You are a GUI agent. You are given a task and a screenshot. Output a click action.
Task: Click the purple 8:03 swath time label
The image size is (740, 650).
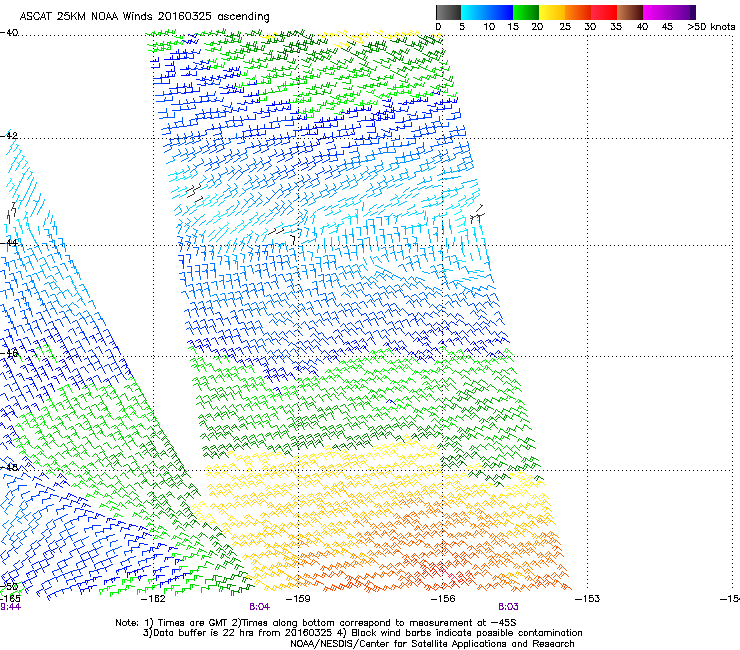pyautogui.click(x=508, y=607)
